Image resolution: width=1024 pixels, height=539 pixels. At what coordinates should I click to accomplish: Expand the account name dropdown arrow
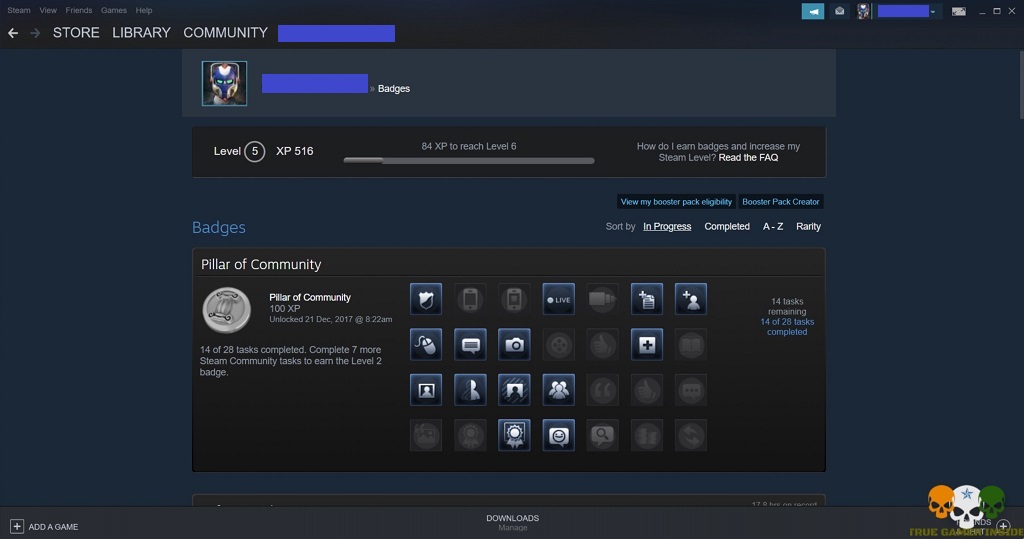[933, 12]
